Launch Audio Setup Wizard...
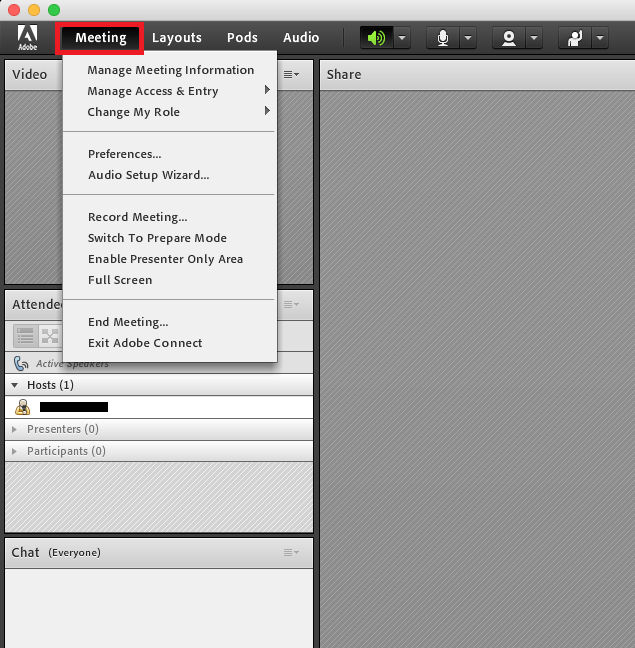Image resolution: width=635 pixels, height=648 pixels. click(x=170, y=175)
